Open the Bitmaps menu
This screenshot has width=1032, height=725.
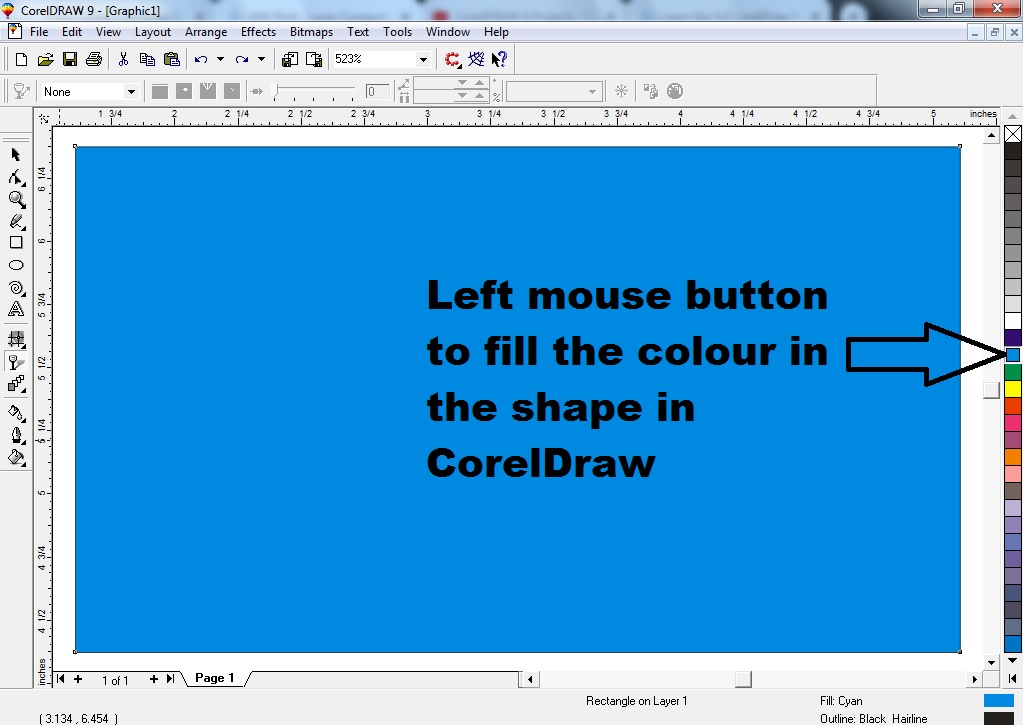coord(311,32)
